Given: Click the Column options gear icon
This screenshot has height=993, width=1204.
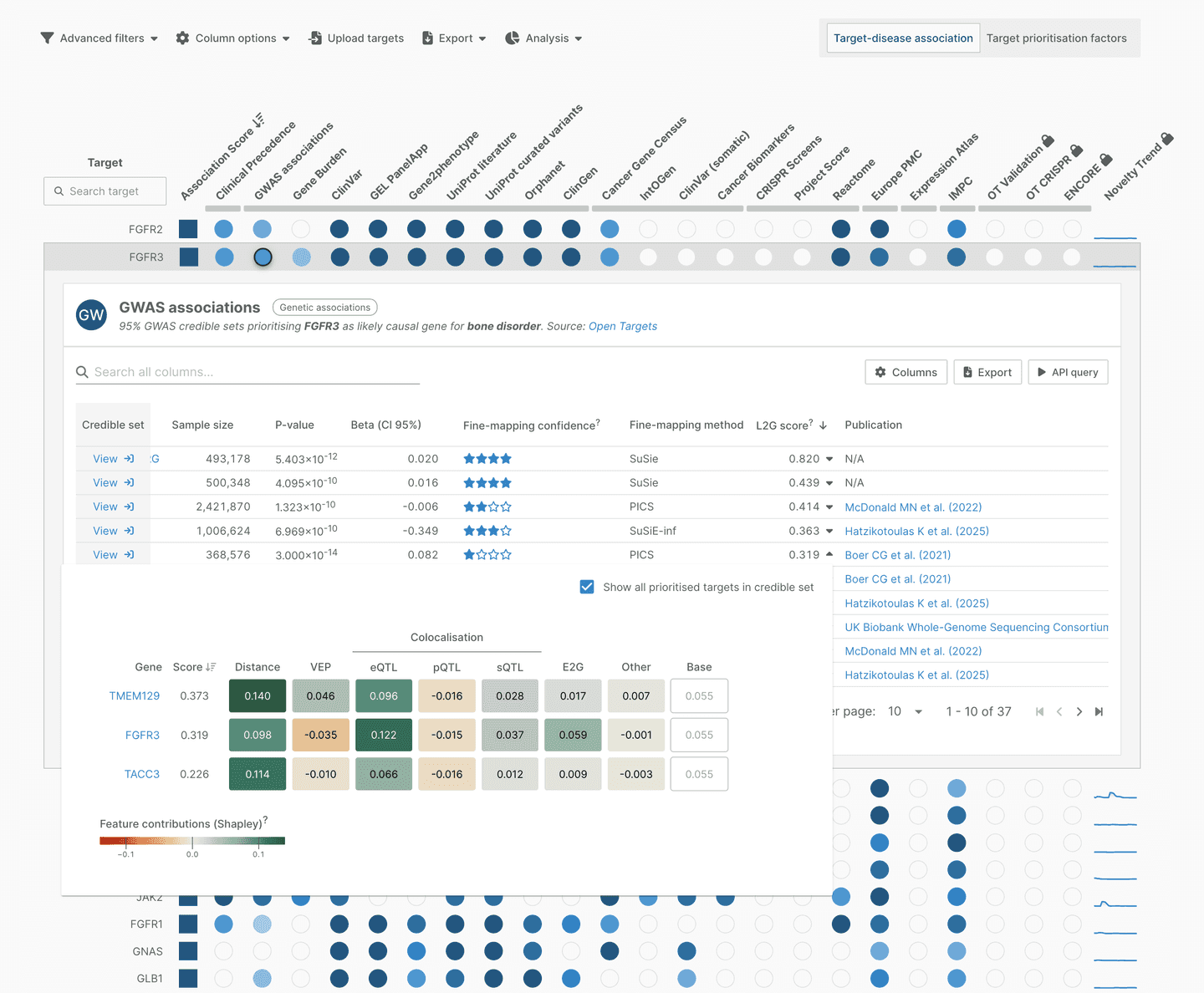Looking at the screenshot, I should pyautogui.click(x=182, y=38).
